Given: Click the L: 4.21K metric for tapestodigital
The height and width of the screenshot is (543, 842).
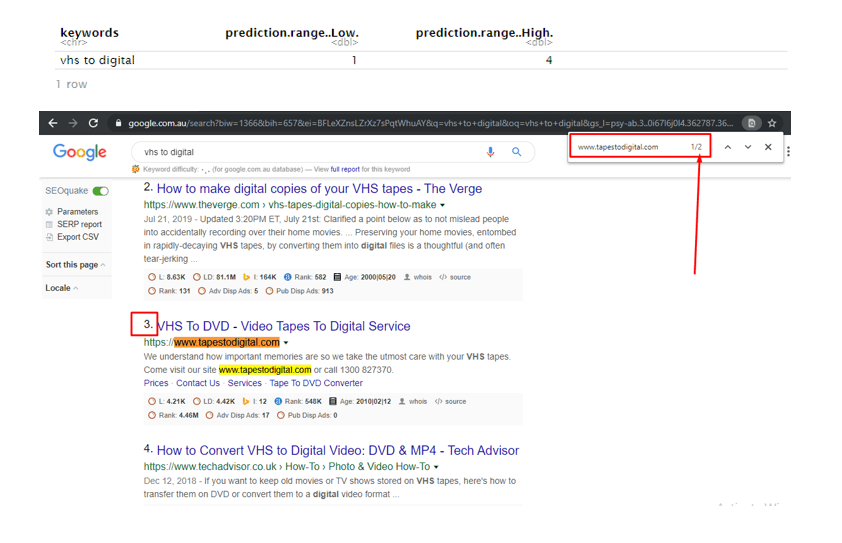Looking at the screenshot, I should [167, 402].
